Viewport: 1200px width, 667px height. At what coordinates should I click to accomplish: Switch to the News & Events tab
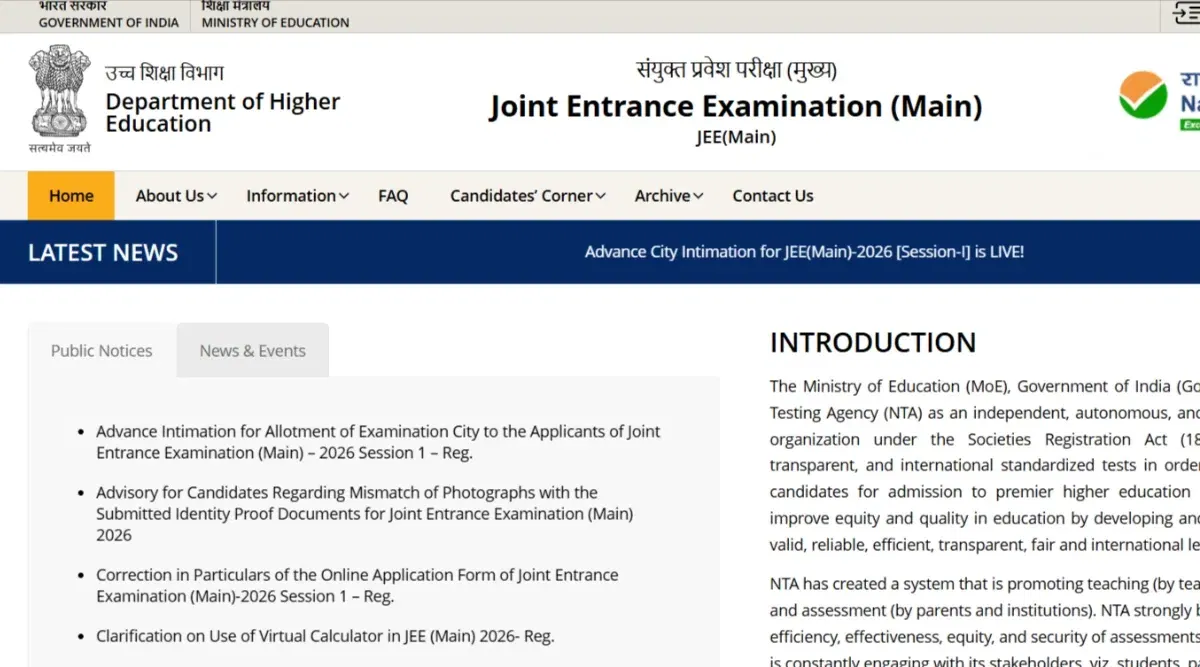point(252,351)
